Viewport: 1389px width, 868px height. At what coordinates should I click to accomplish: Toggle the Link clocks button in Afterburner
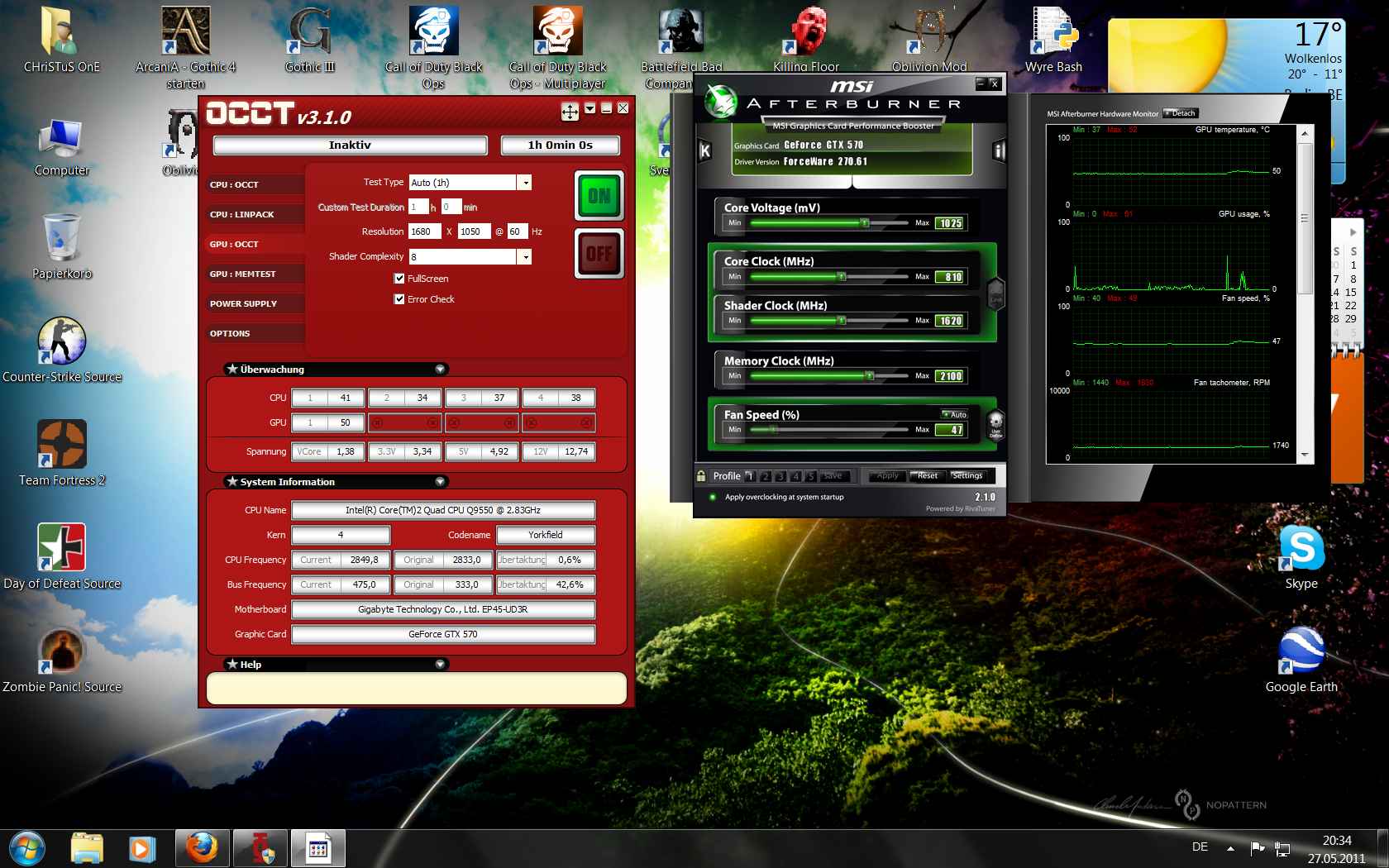click(x=995, y=293)
